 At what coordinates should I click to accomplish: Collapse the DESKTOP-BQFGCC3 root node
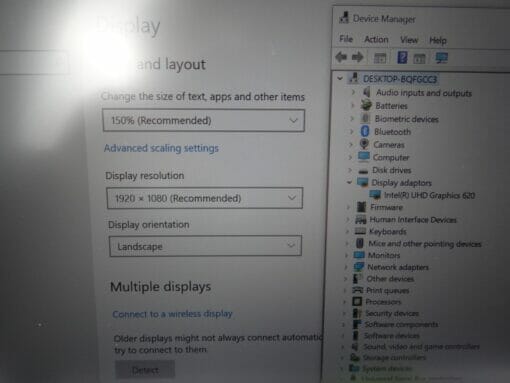(x=340, y=79)
